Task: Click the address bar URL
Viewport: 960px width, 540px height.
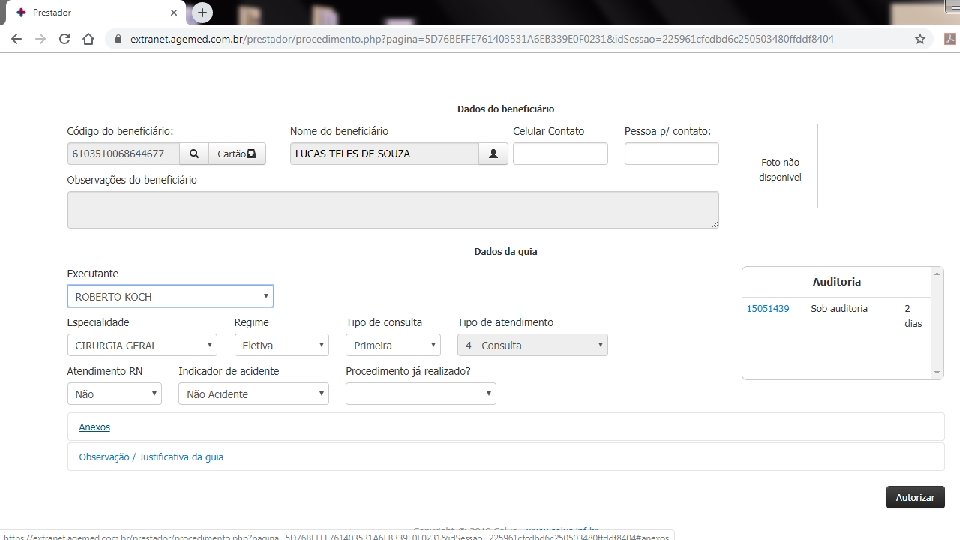Action: (481, 39)
